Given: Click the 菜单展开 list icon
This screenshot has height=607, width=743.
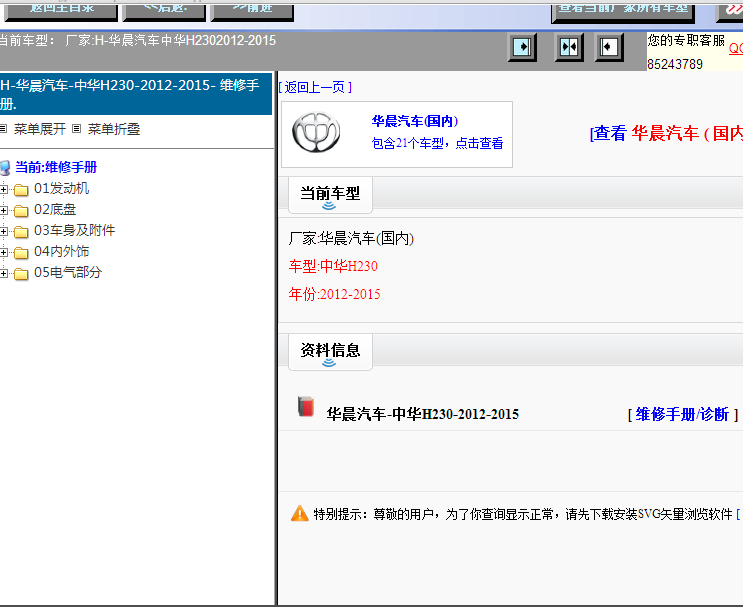Looking at the screenshot, I should pyautogui.click(x=3, y=128).
